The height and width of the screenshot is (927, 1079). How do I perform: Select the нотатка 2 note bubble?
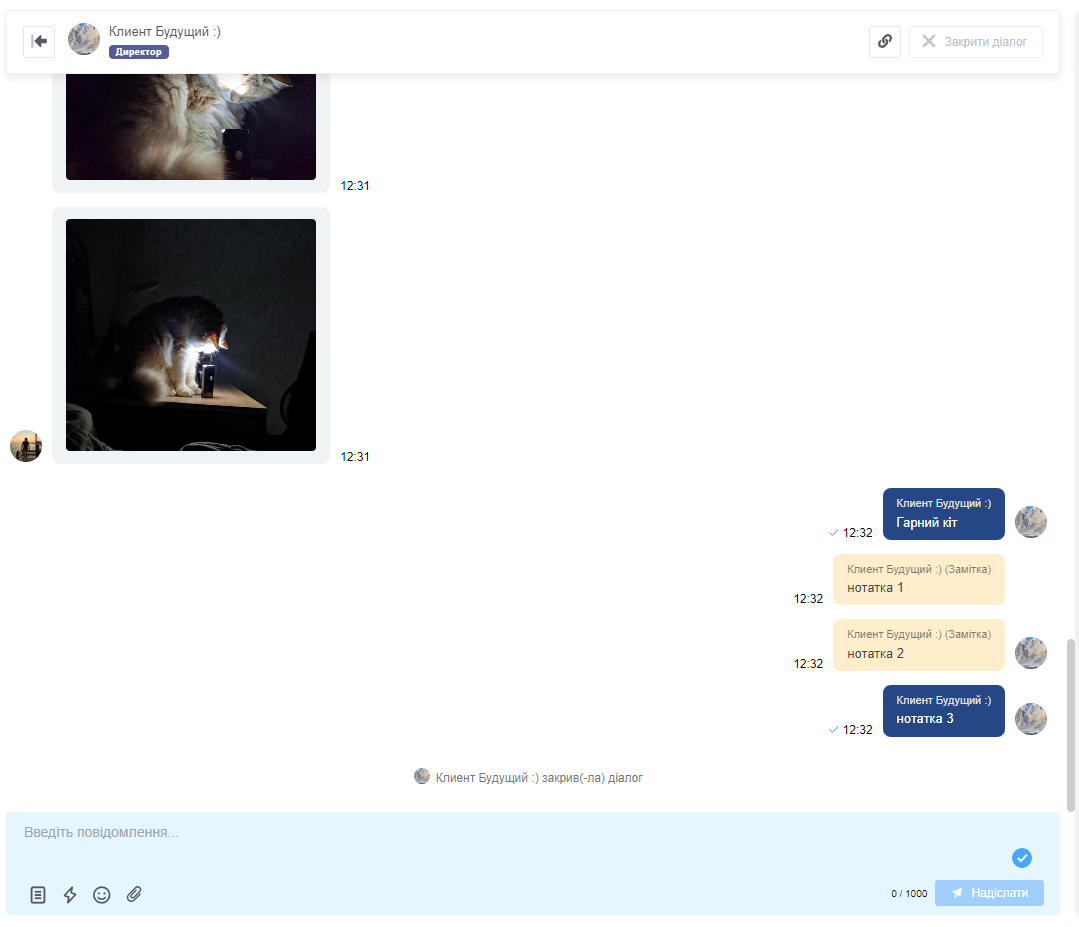919,645
